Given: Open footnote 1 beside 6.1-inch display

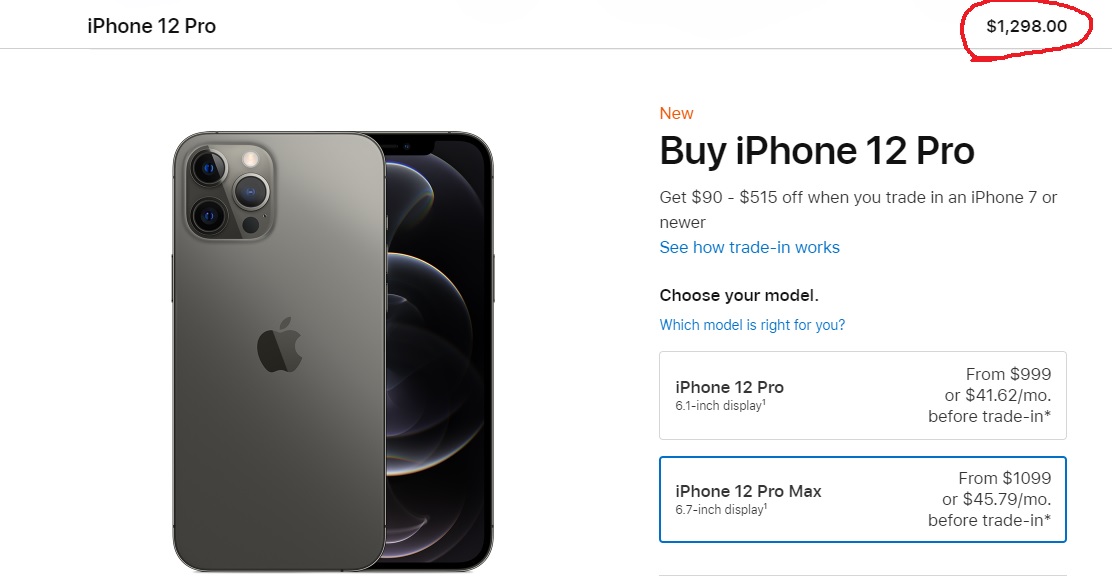Looking at the screenshot, I should click(764, 402).
